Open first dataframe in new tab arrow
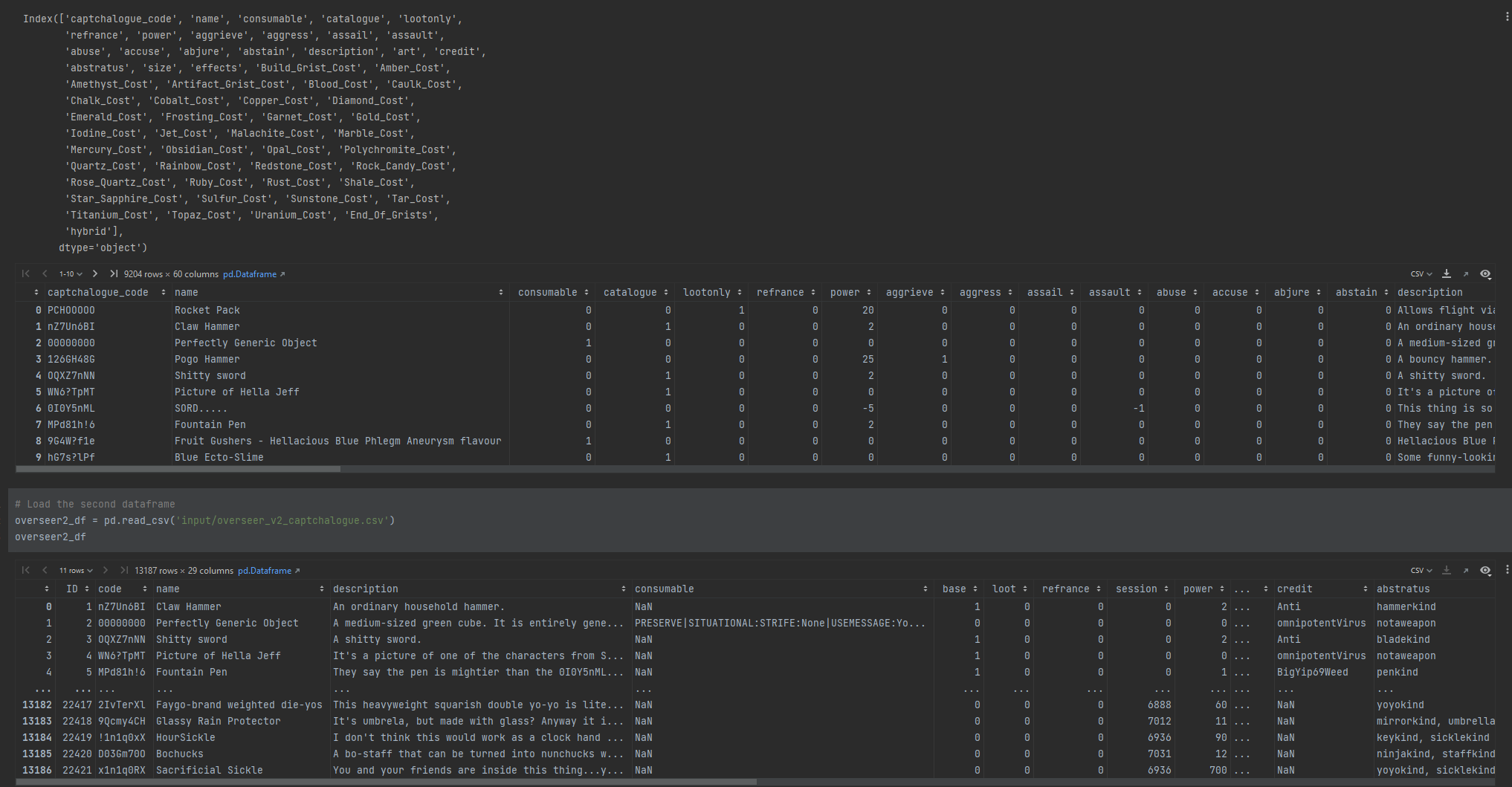 [1466, 274]
